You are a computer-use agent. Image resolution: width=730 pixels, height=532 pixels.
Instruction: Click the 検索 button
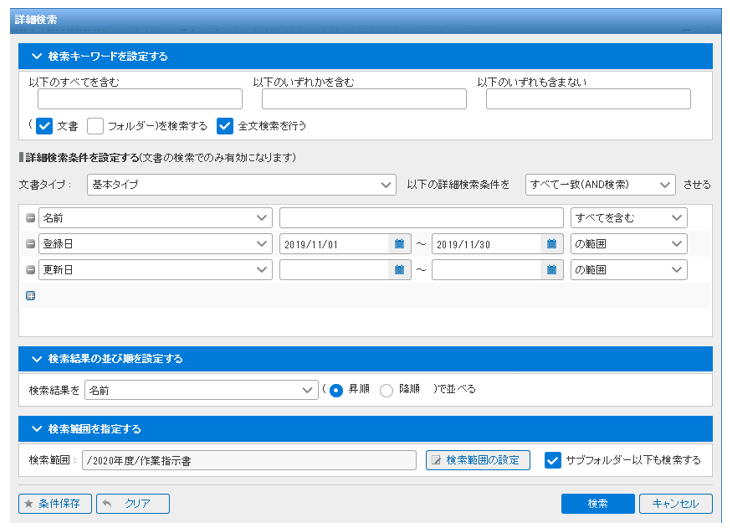click(597, 504)
